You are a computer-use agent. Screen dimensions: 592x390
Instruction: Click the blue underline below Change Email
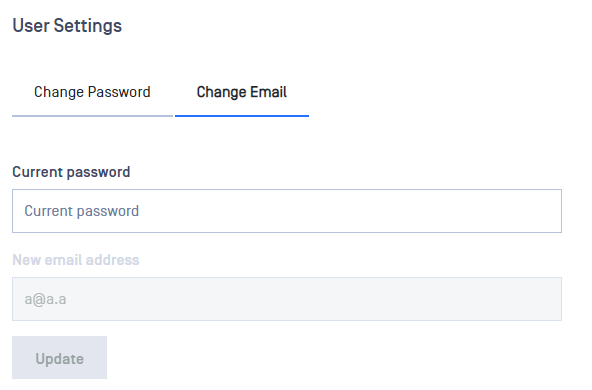[242, 116]
